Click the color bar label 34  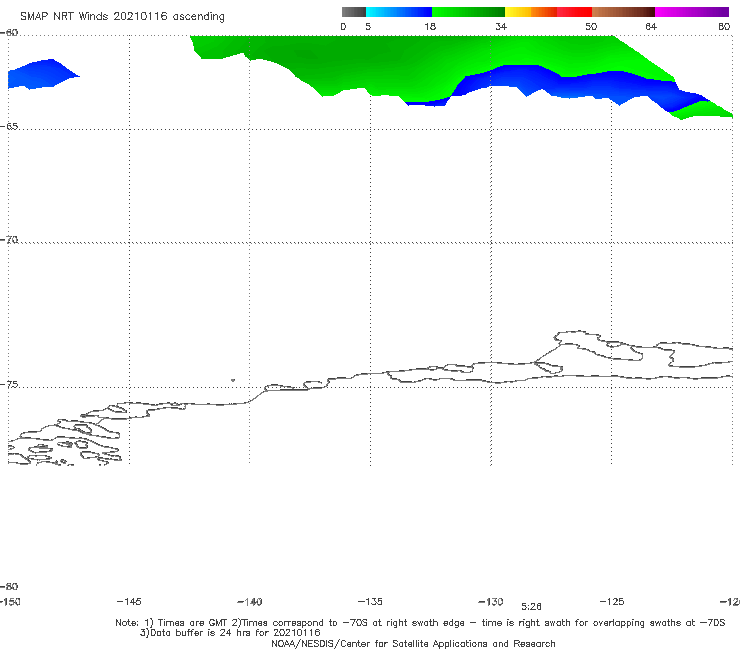point(501,27)
